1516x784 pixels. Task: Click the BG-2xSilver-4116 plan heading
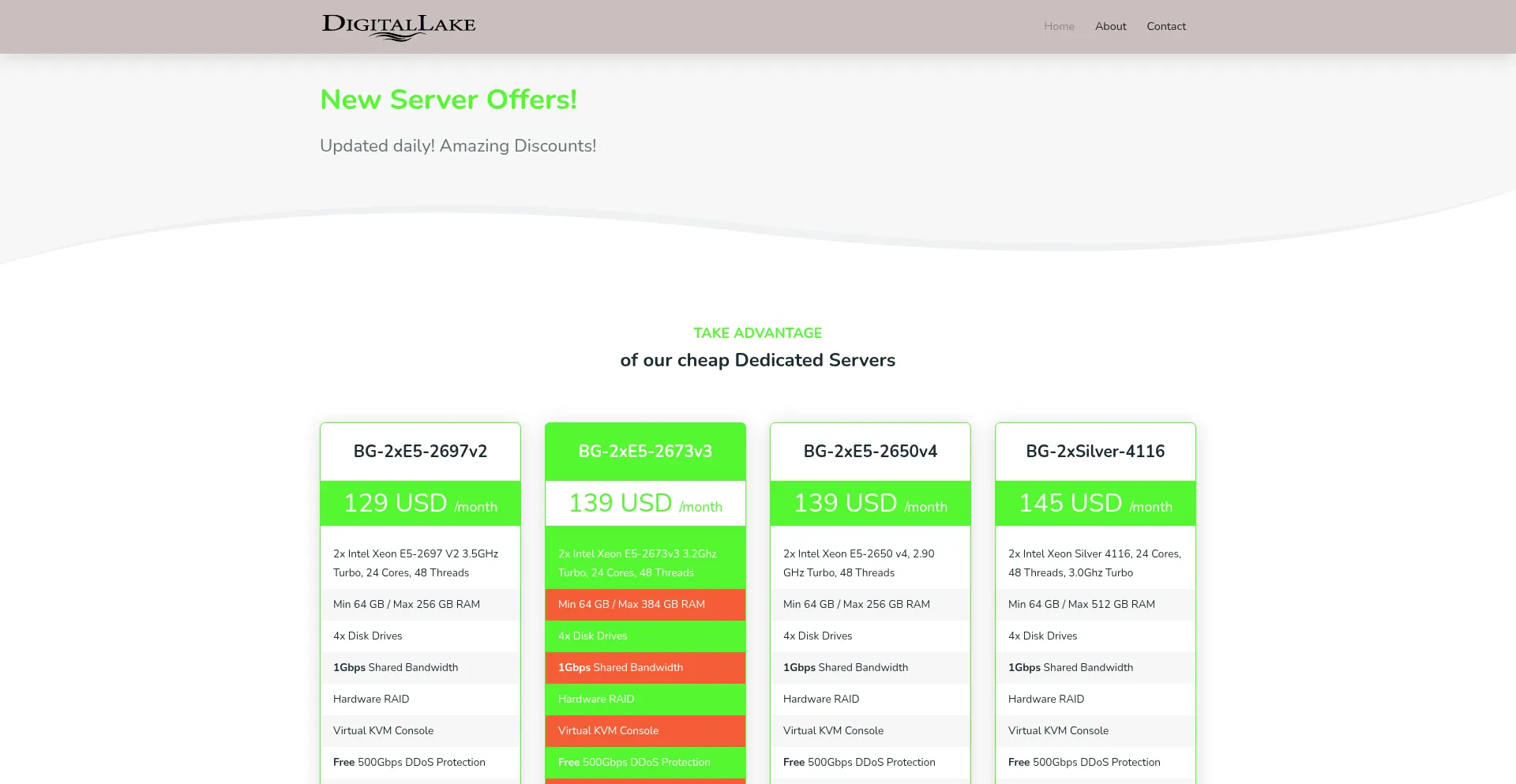pos(1095,452)
